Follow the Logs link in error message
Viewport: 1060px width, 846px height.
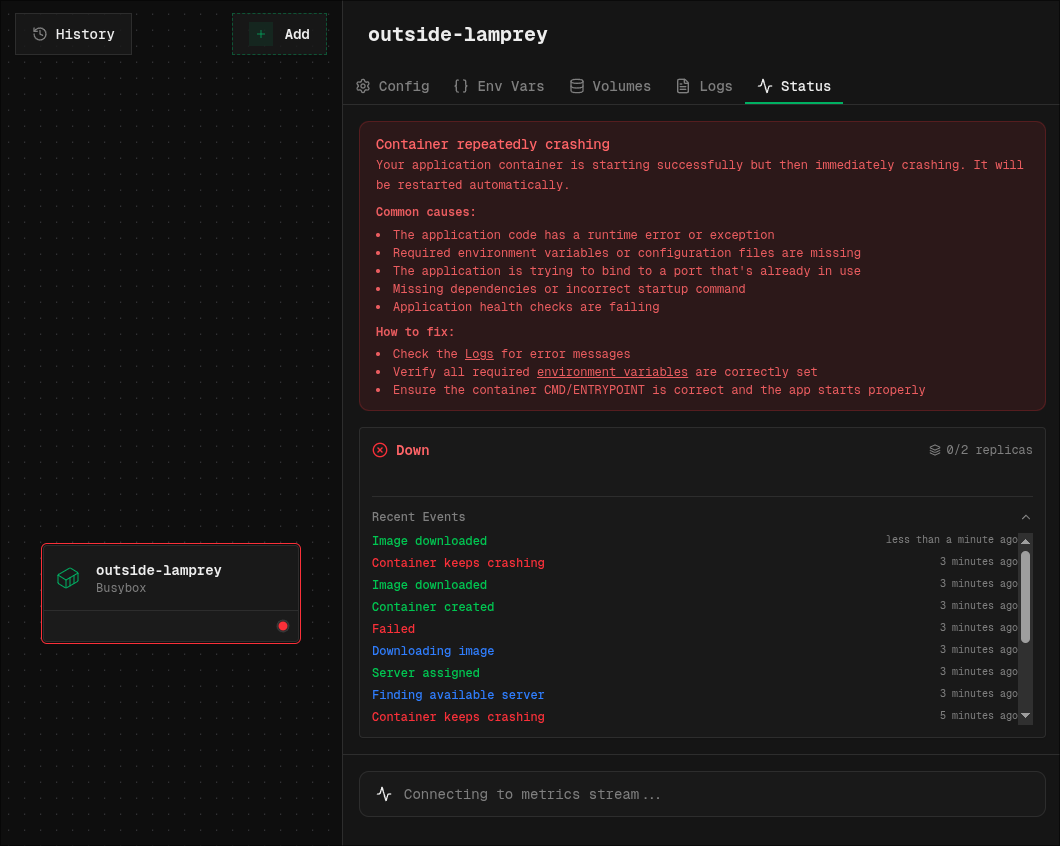(479, 354)
